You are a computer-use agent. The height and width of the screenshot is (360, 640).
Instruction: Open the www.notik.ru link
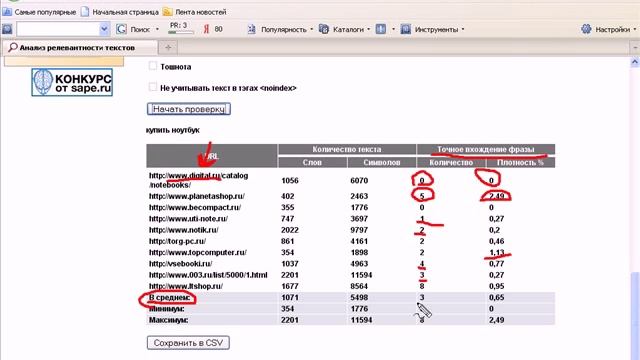[184, 230]
